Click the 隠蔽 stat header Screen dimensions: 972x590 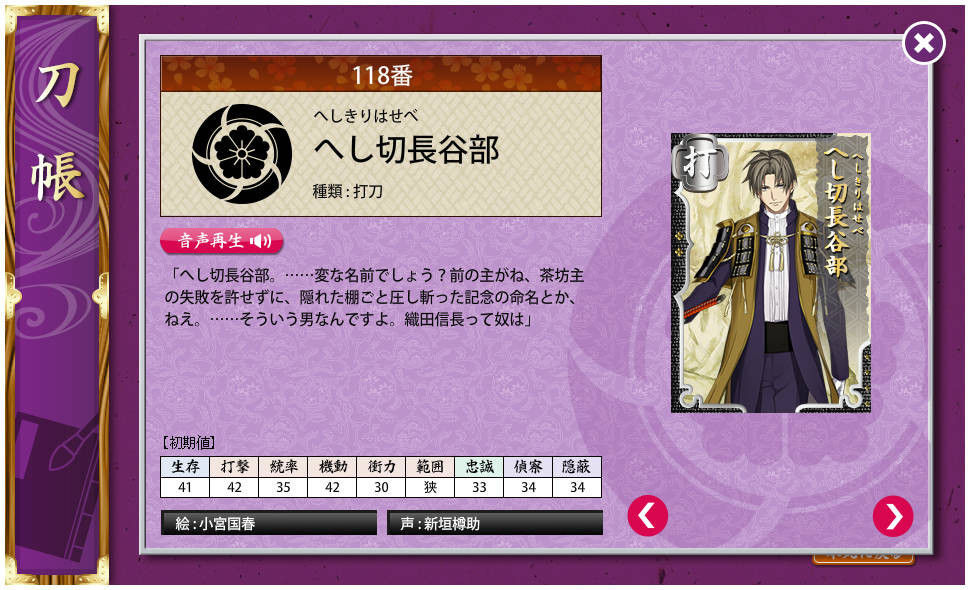[577, 467]
